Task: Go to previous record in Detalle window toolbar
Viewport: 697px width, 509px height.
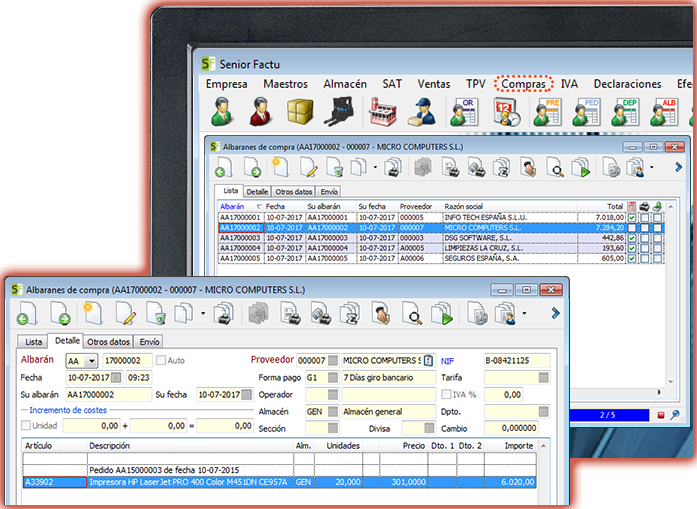Action: tap(28, 313)
